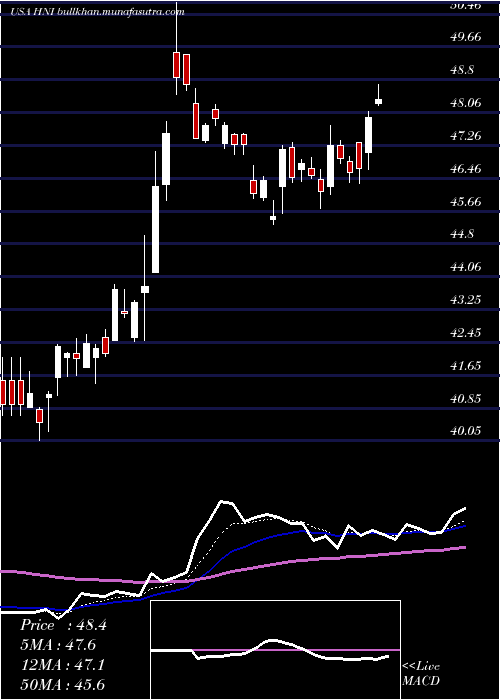This screenshot has width=500, height=700.
Task: Select the 40.05 price axis label
Action: (466, 431)
